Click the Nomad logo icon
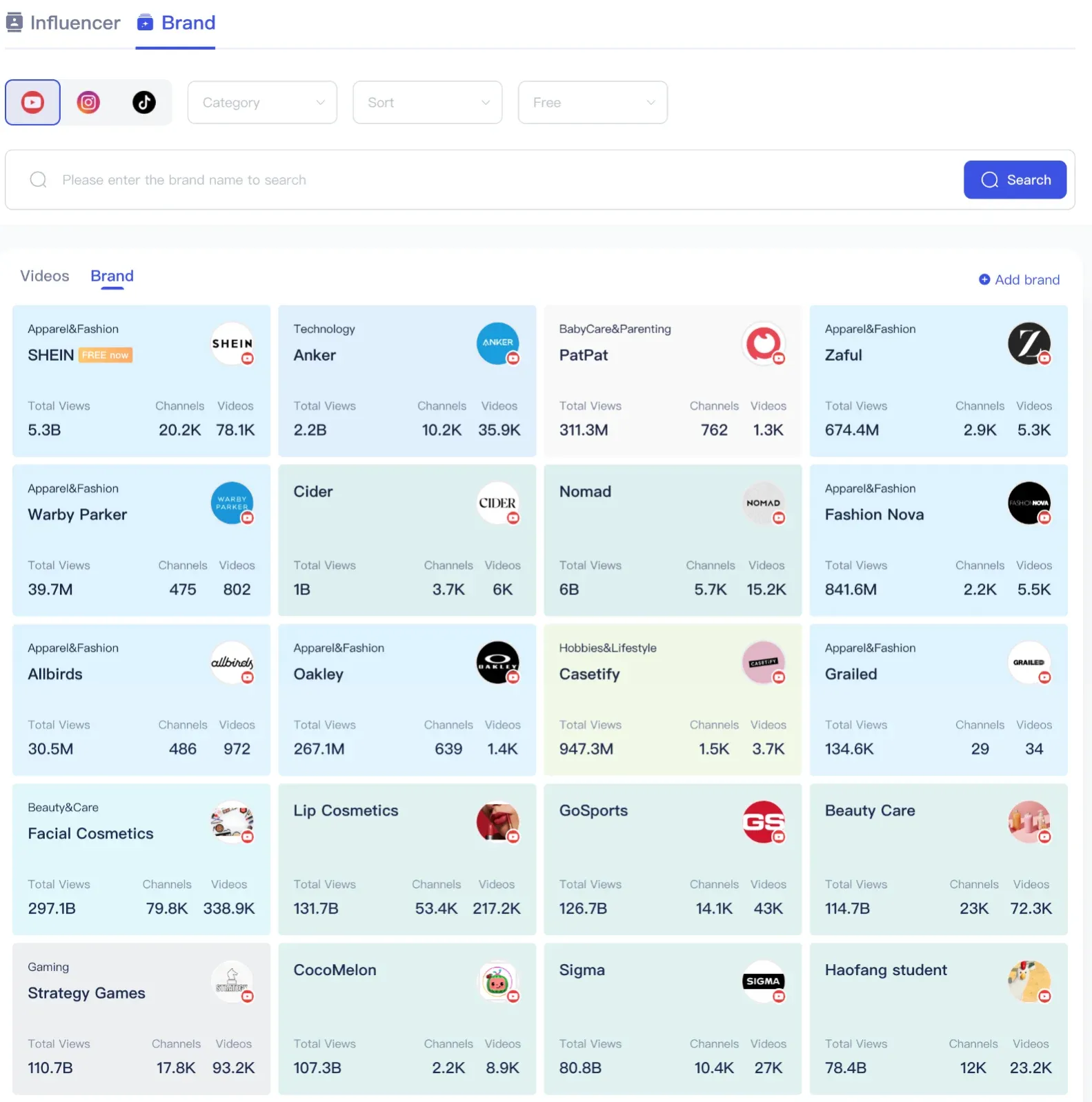The image size is (1092, 1102). tap(763, 503)
